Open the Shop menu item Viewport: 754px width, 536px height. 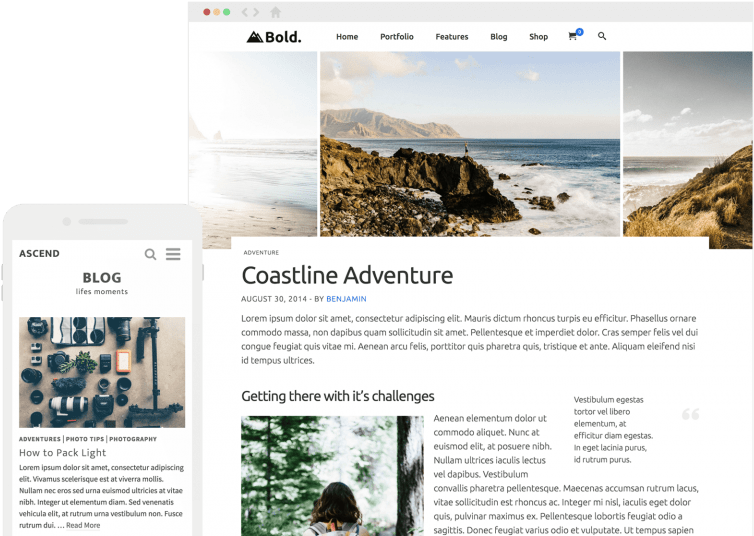(x=539, y=37)
